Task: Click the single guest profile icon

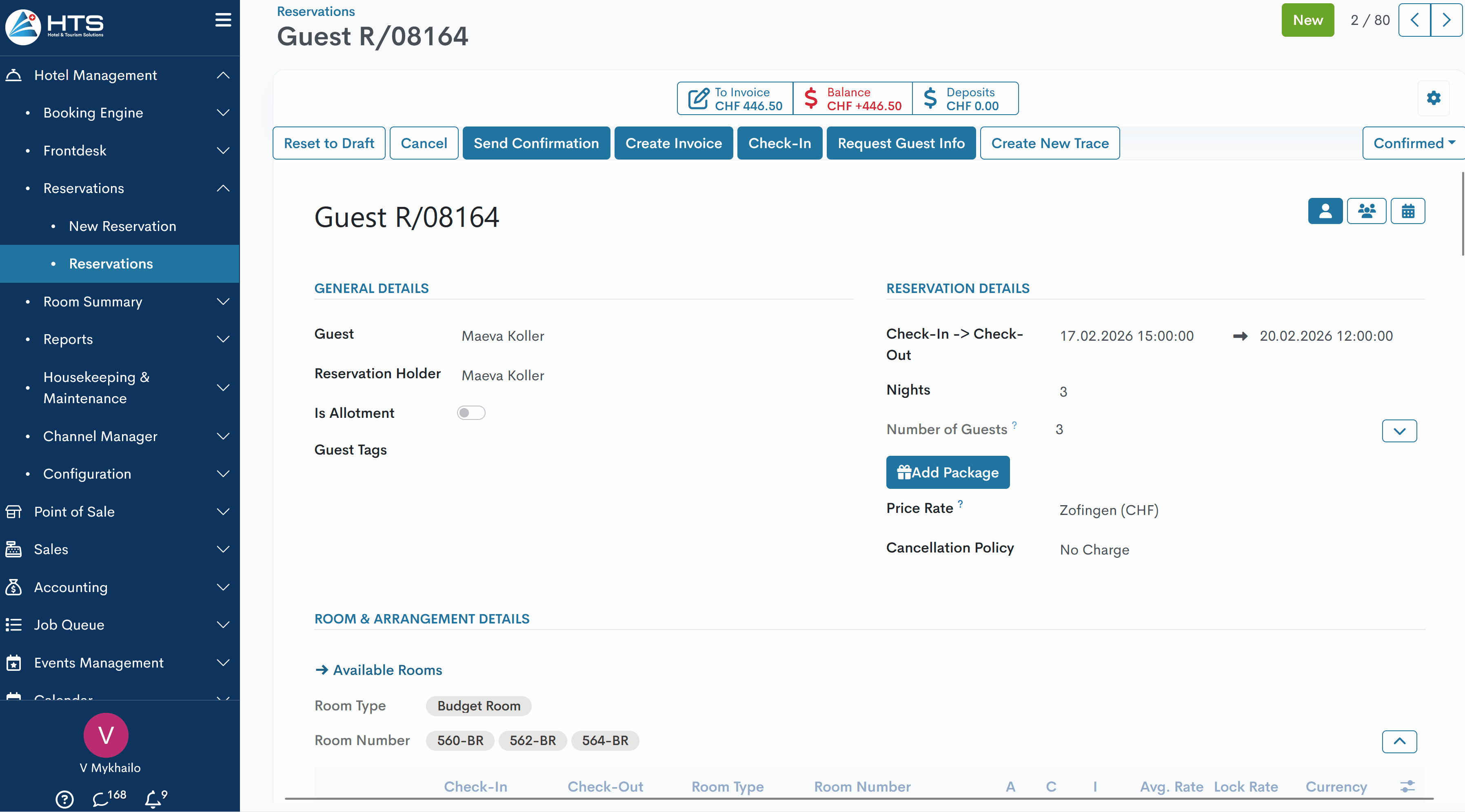Action: pos(1325,211)
